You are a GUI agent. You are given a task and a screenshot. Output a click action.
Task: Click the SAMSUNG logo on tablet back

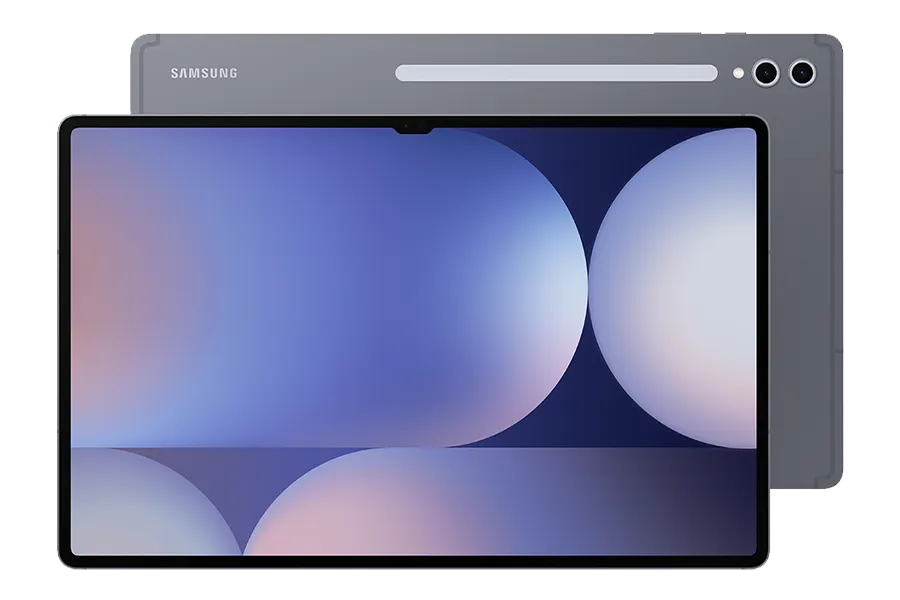[x=204, y=73]
